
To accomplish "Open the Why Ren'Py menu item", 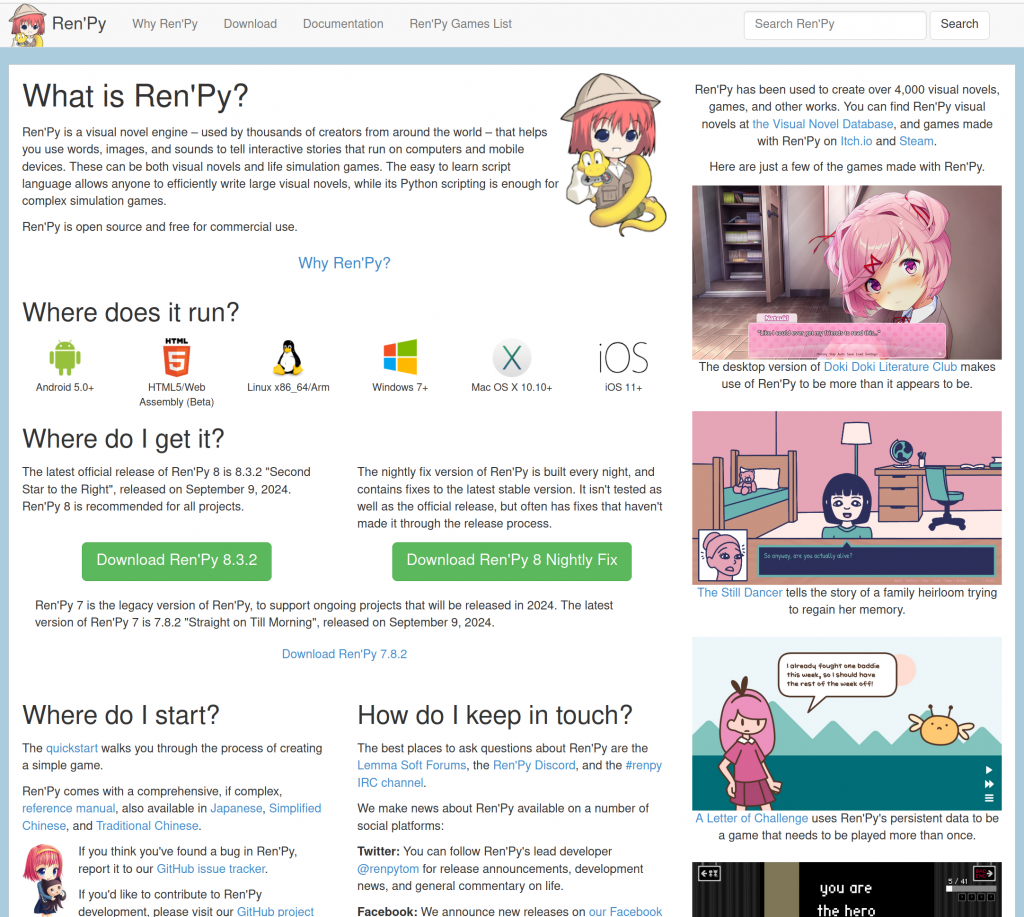I will pyautogui.click(x=165, y=24).
